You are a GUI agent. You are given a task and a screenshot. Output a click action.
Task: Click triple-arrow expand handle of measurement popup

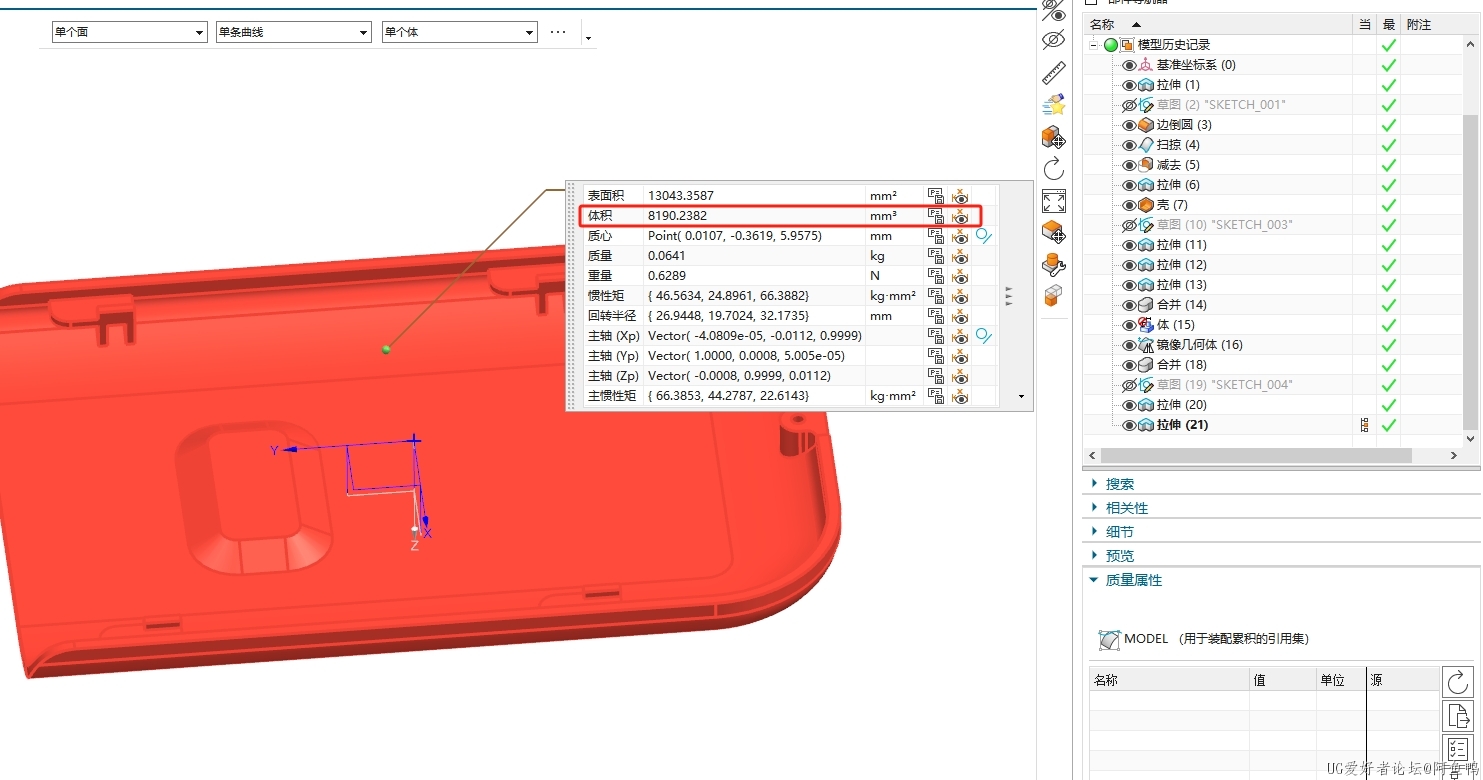click(x=1009, y=296)
